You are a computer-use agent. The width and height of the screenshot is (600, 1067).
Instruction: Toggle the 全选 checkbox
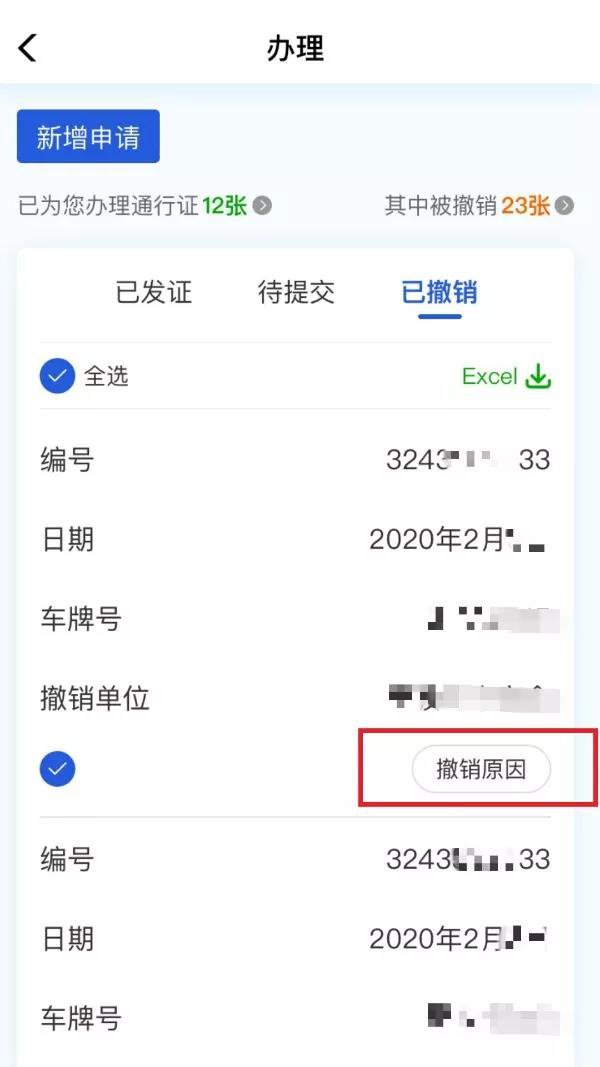tap(57, 376)
